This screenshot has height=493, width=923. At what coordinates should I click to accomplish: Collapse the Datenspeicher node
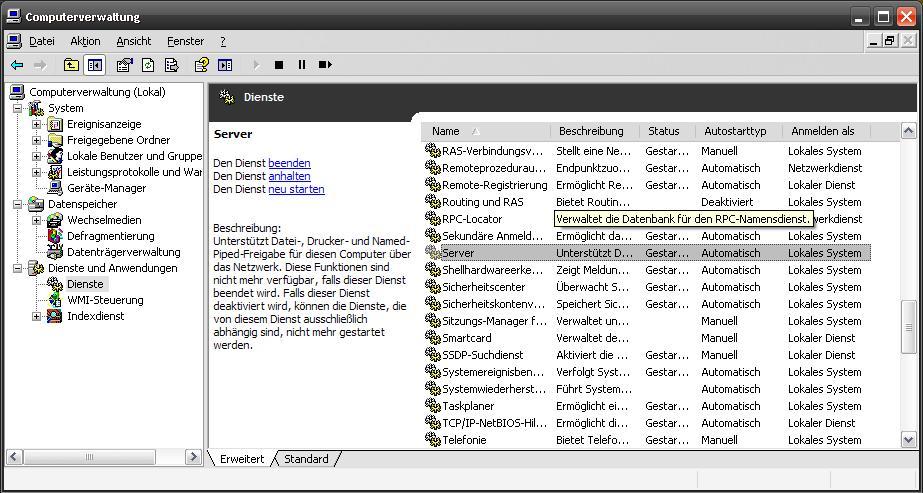tap(18, 204)
